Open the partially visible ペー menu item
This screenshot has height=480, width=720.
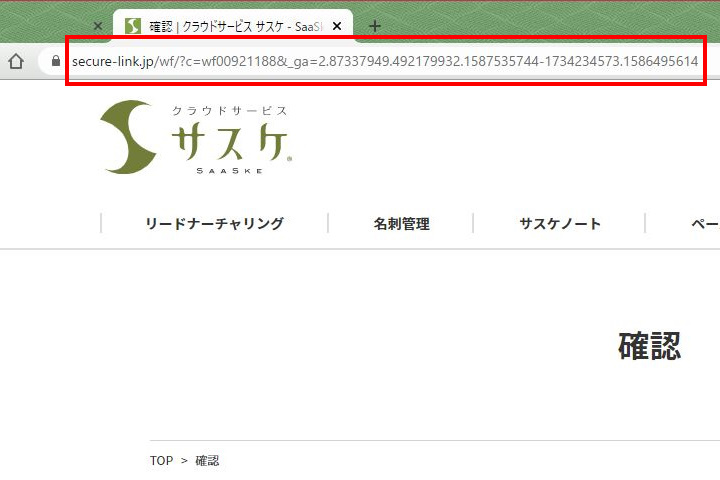(704, 224)
